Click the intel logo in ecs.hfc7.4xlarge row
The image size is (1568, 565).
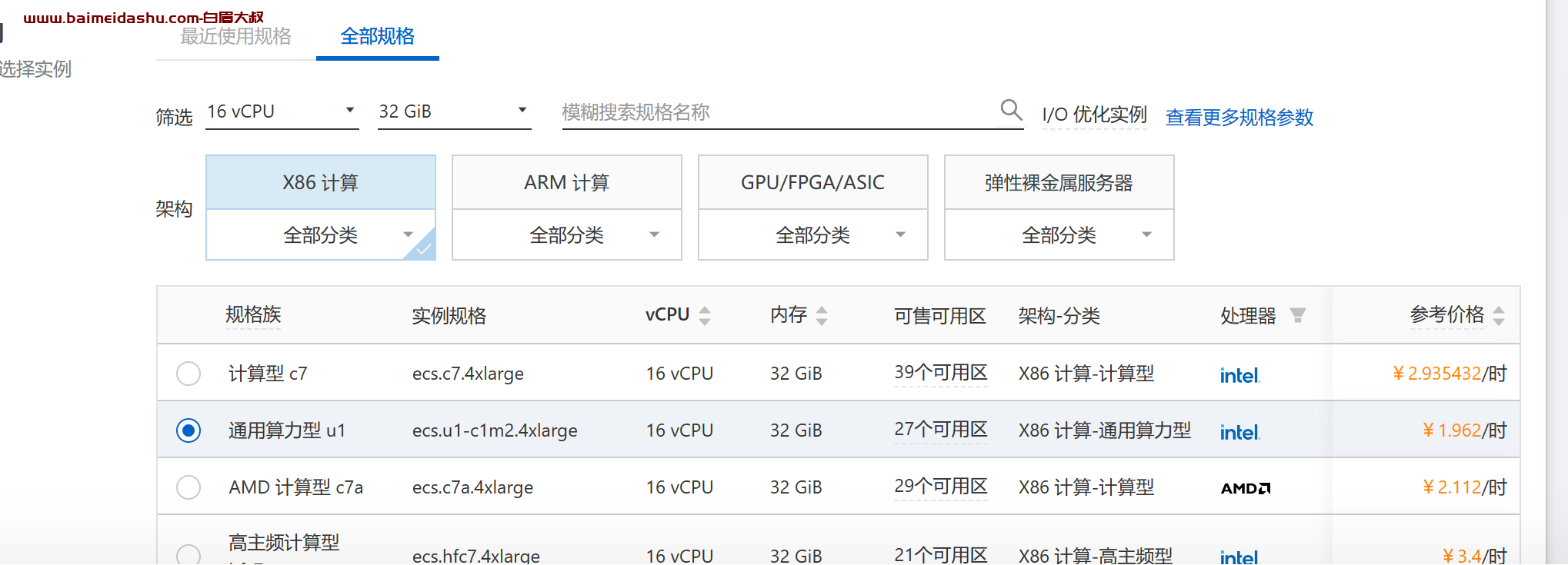pyautogui.click(x=1239, y=557)
